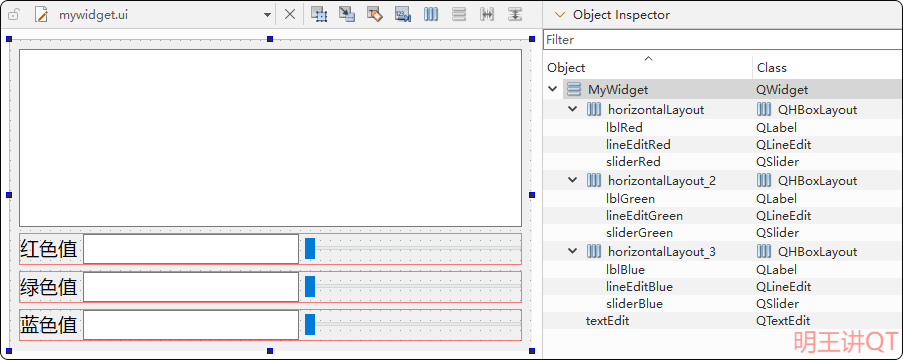903x360 pixels.
Task: Collapse the horizontalLayout tree node
Action: coord(572,109)
